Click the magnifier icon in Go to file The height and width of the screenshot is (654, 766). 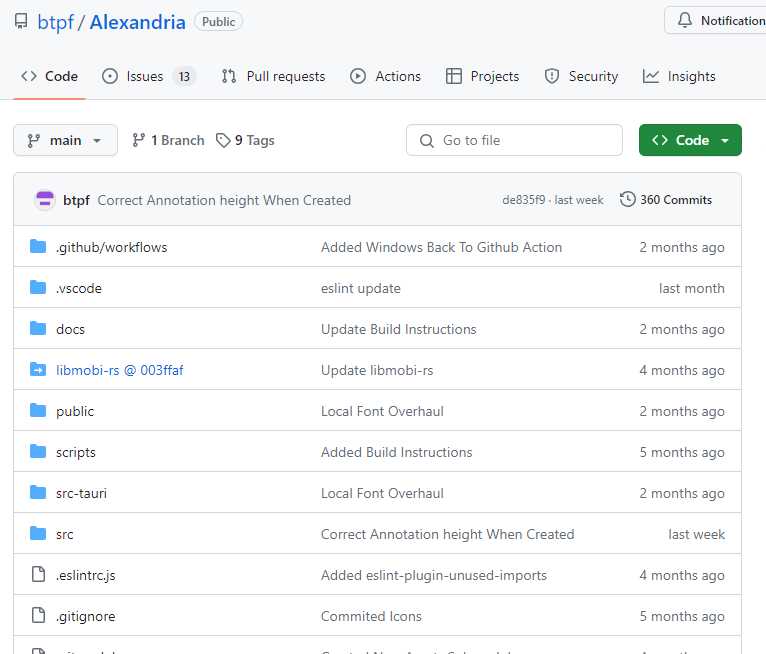(x=426, y=141)
